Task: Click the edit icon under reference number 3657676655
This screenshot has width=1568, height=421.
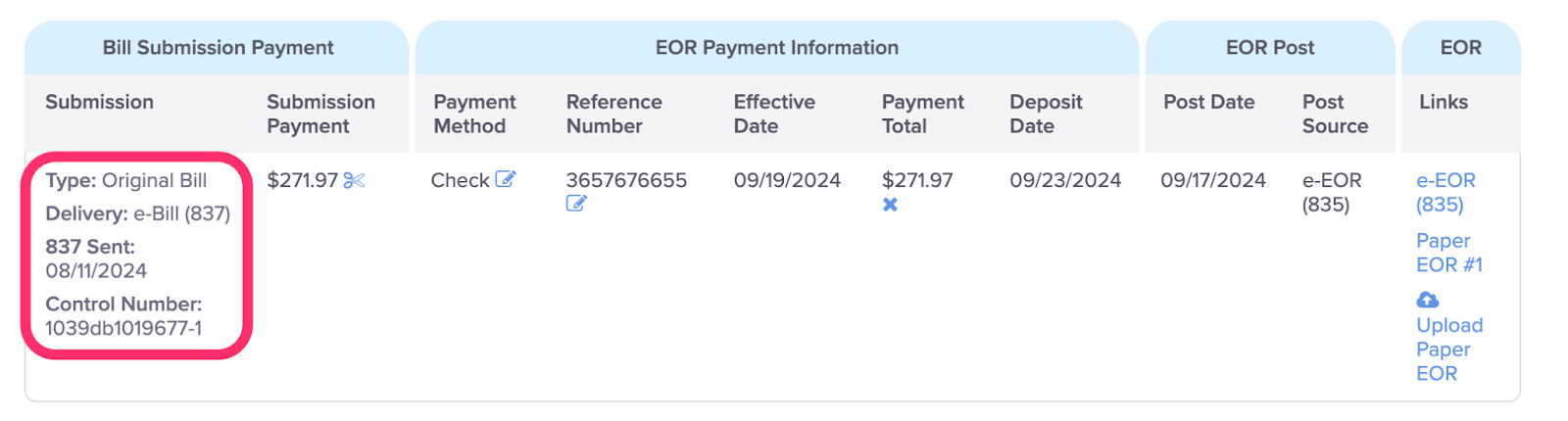Action: (576, 204)
